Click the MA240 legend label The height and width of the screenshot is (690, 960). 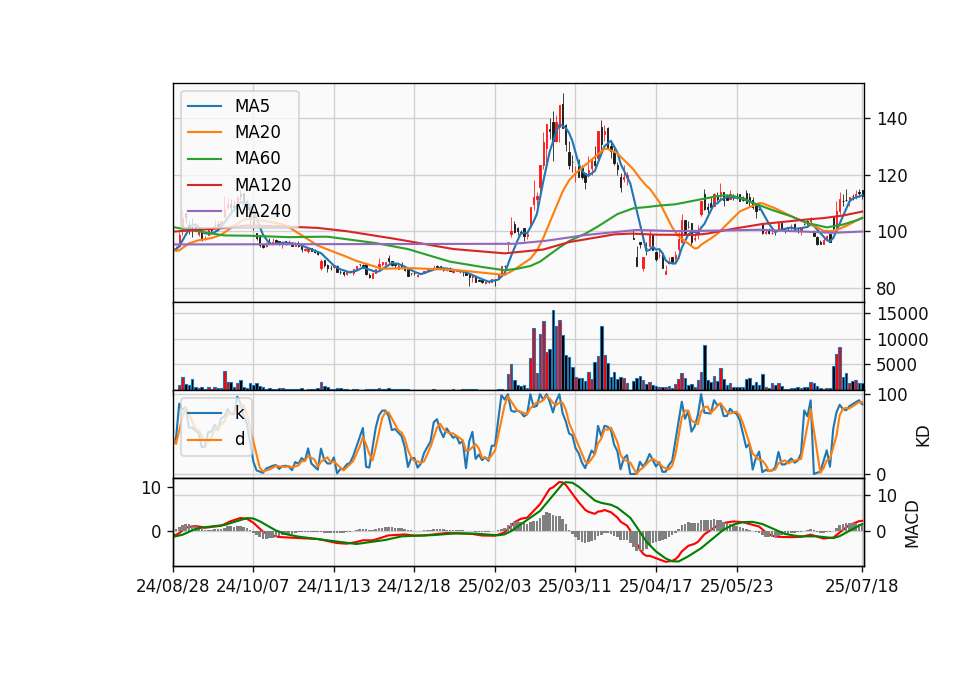[x=263, y=211]
